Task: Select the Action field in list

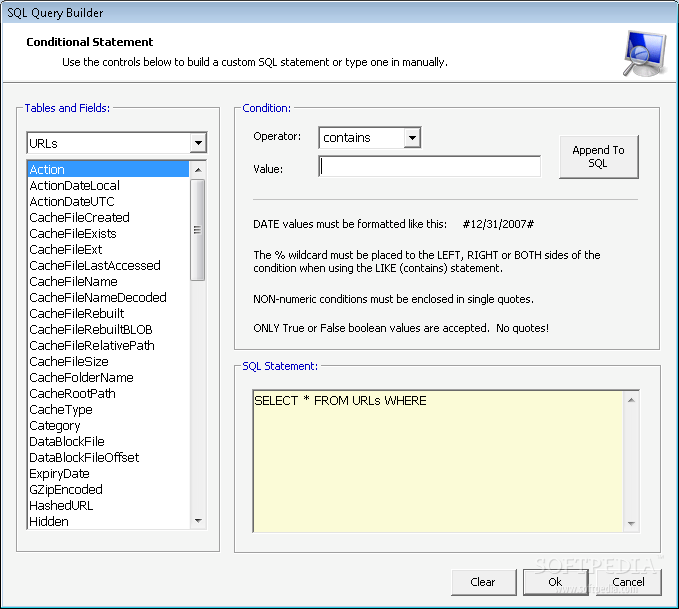Action: (x=109, y=169)
